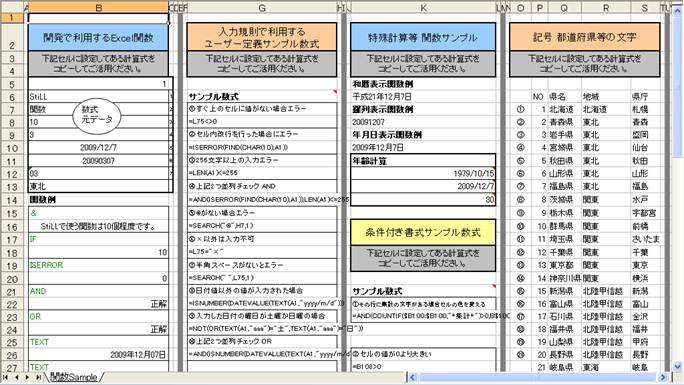Select row 14 header
Screen dimensions: 684x385
point(12,200)
